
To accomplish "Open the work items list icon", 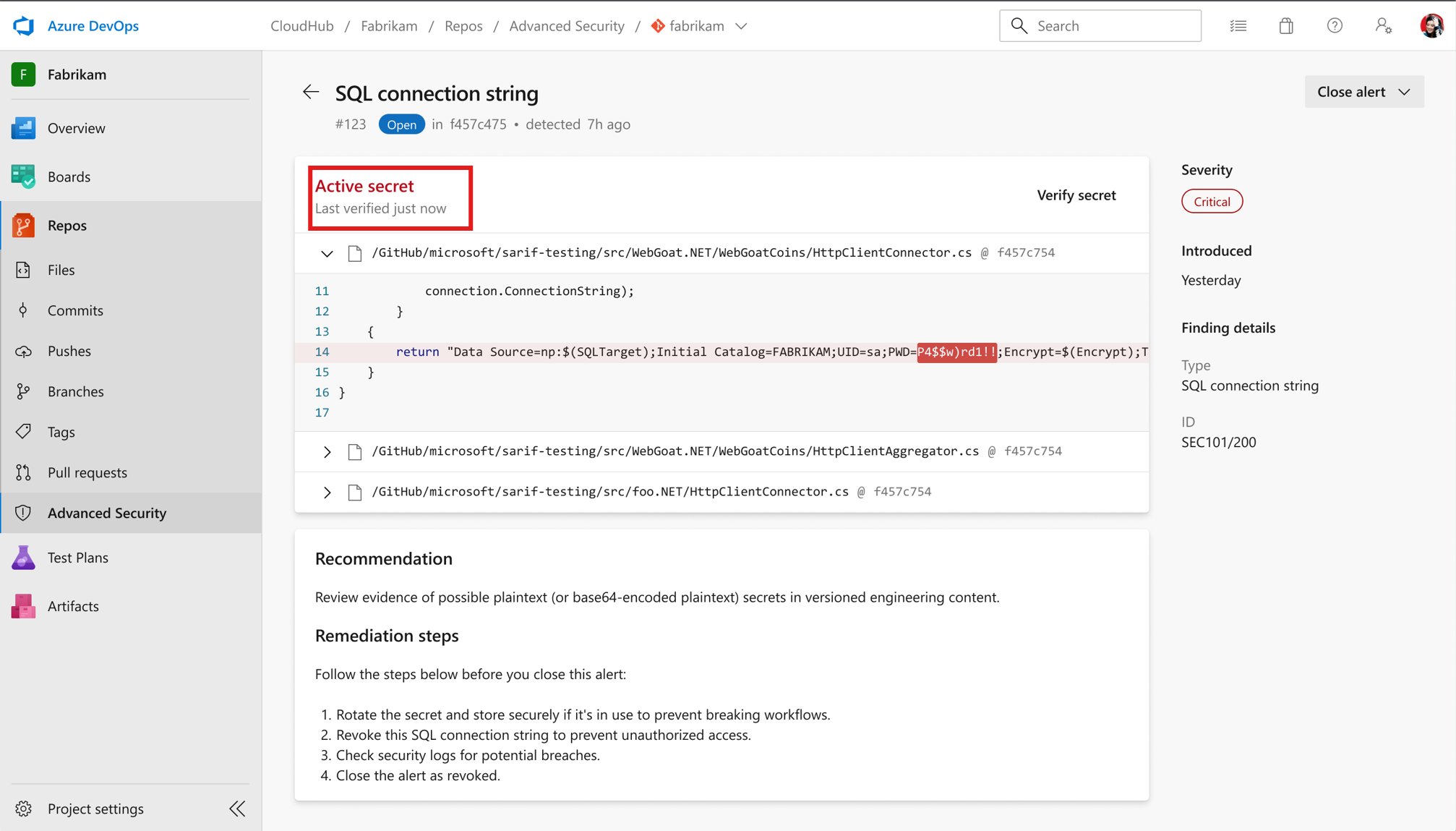I will point(1238,26).
